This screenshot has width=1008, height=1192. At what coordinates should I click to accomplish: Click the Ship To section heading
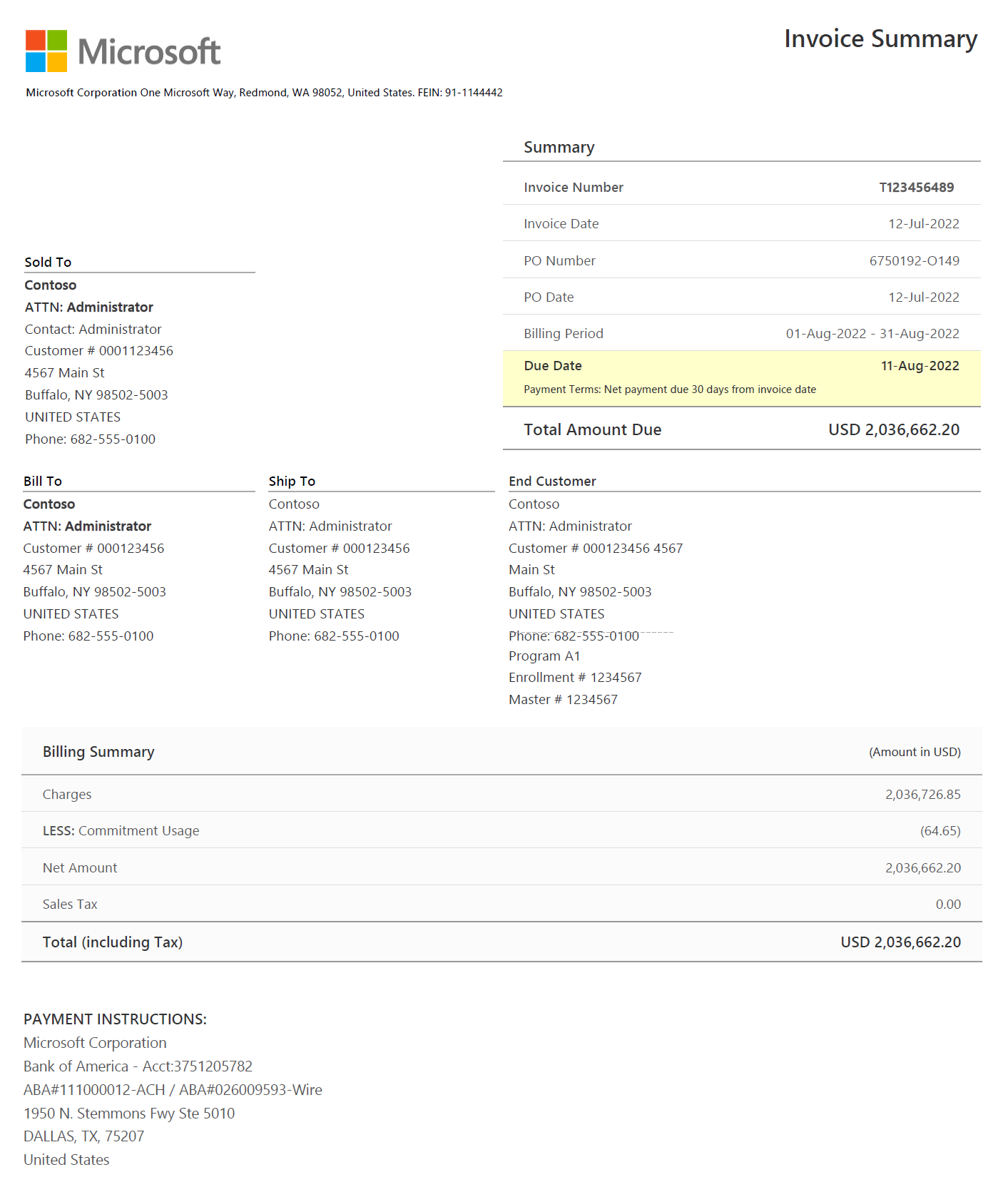tap(292, 482)
